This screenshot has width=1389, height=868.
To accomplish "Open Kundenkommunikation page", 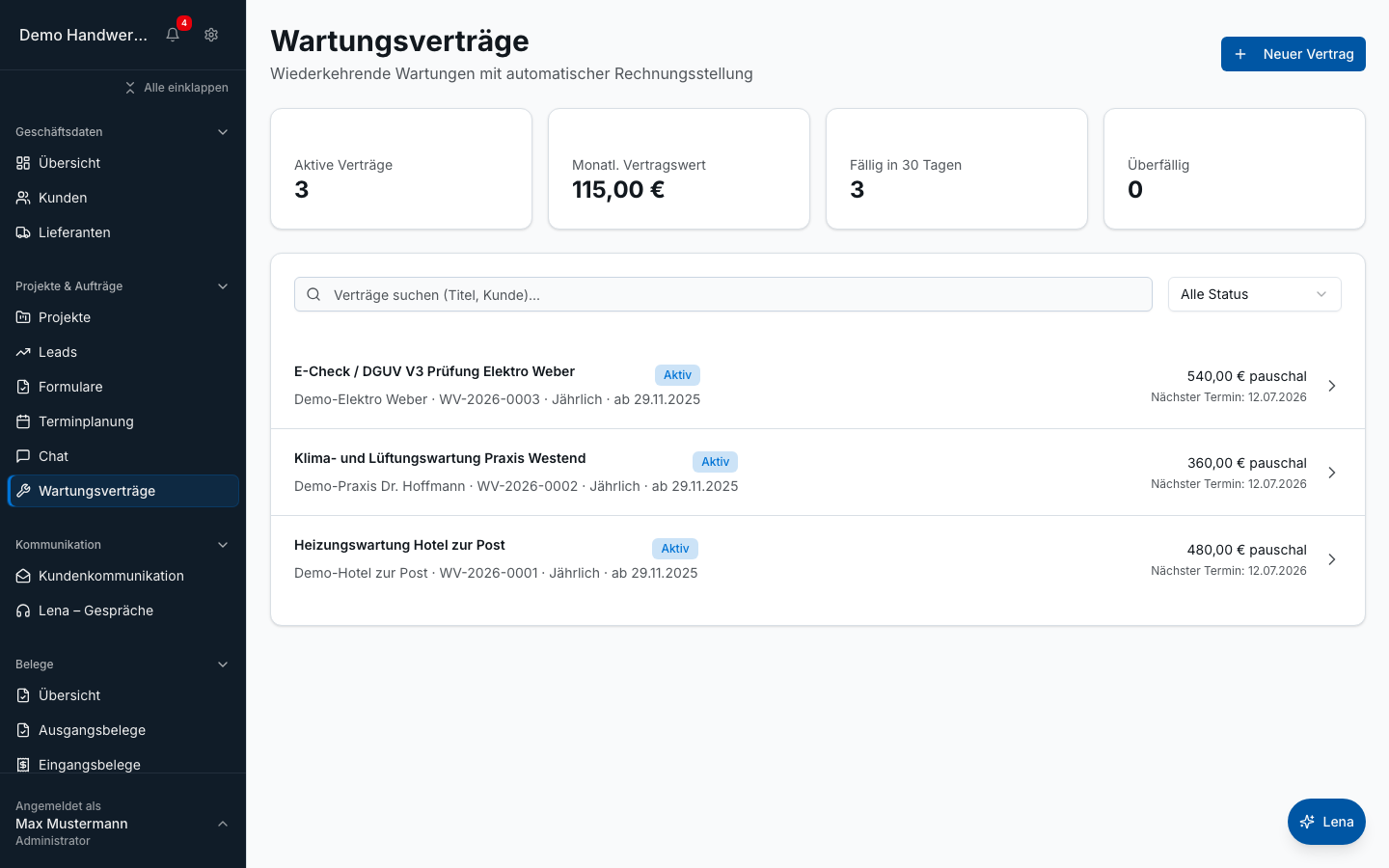I will (x=123, y=576).
